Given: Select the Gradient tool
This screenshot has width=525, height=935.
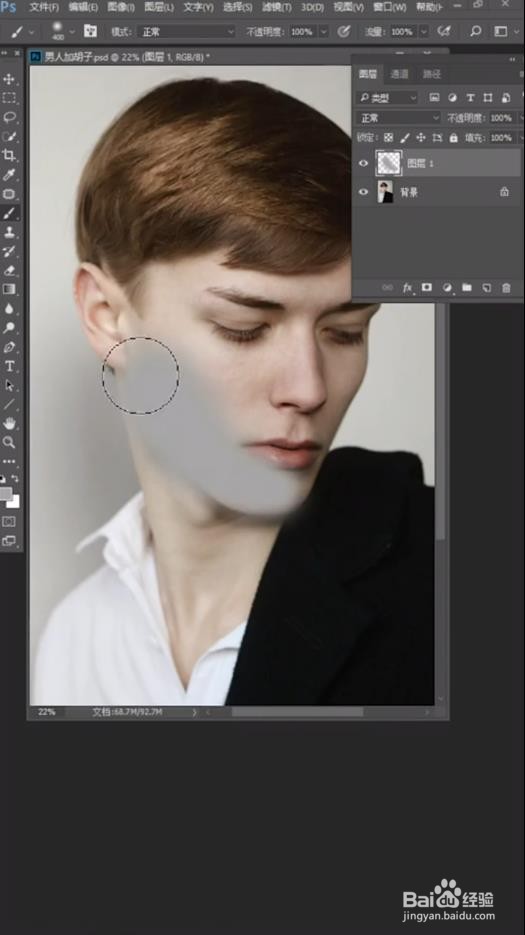Looking at the screenshot, I should tap(9, 289).
